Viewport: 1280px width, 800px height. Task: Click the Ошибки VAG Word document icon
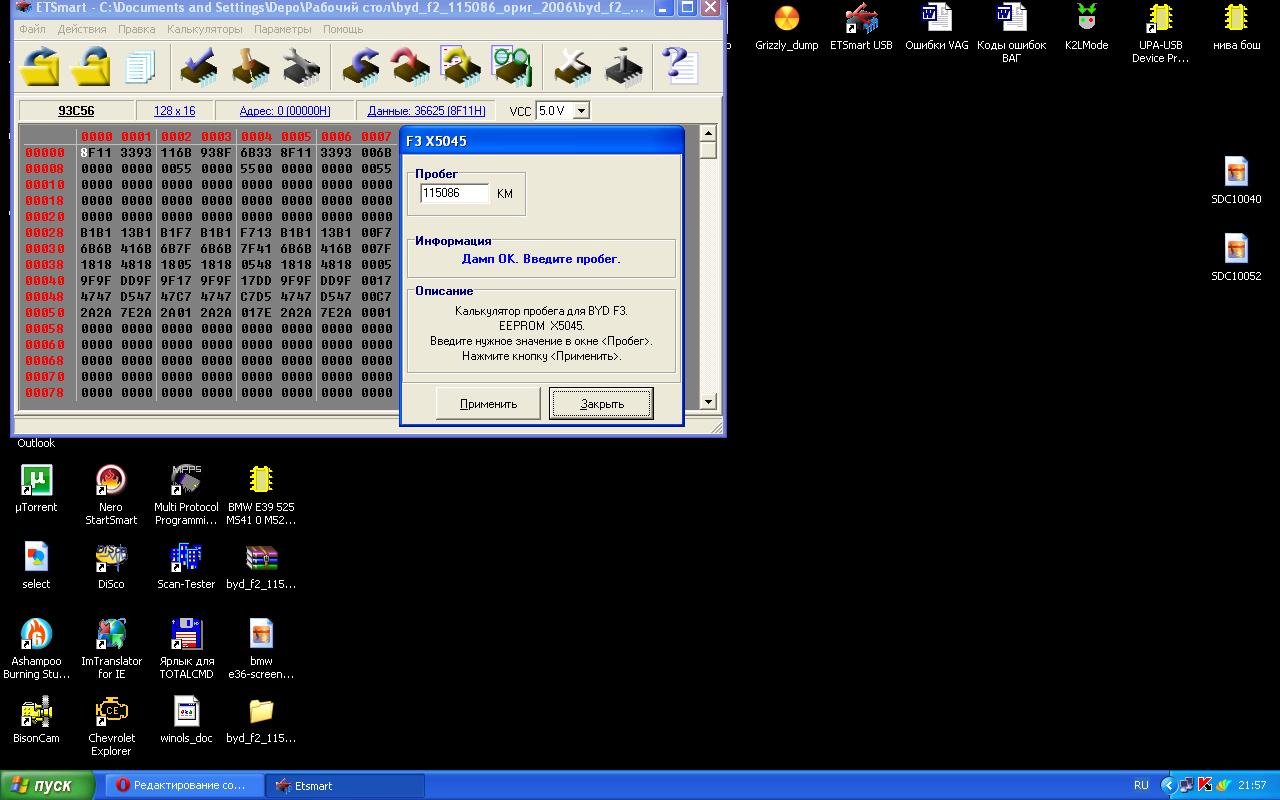click(x=936, y=28)
